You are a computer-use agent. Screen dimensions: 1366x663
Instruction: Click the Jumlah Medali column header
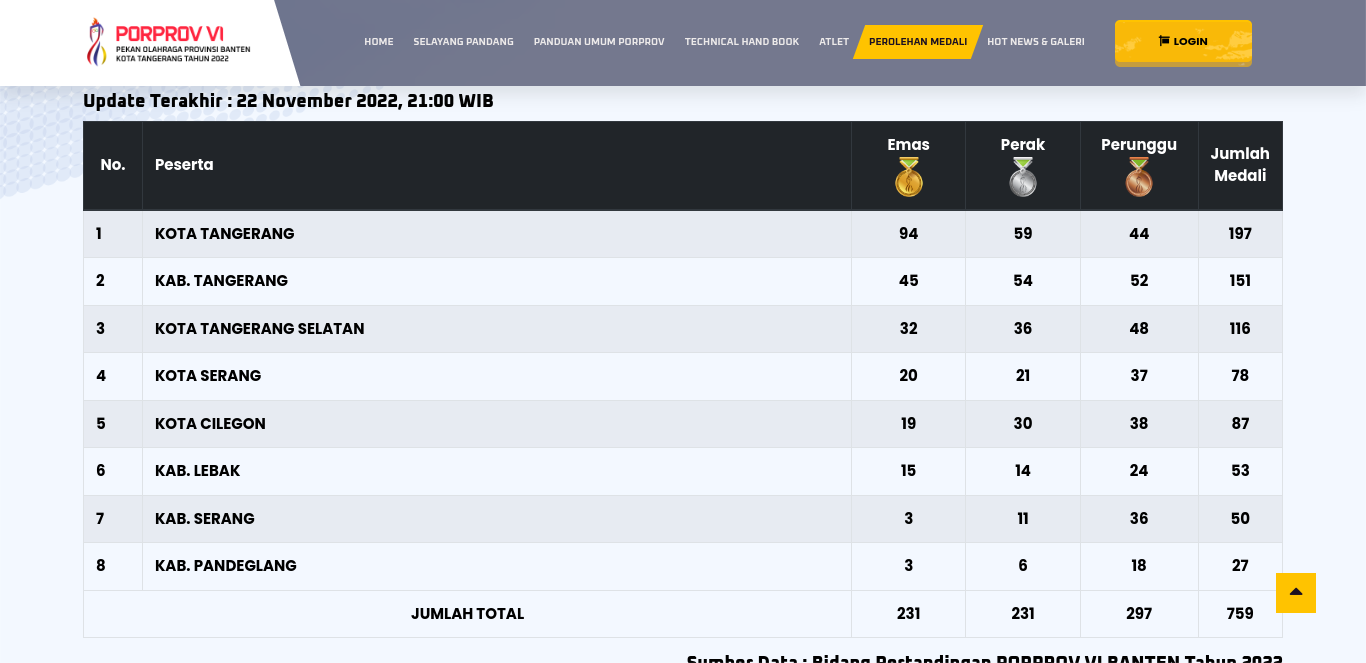click(1239, 165)
